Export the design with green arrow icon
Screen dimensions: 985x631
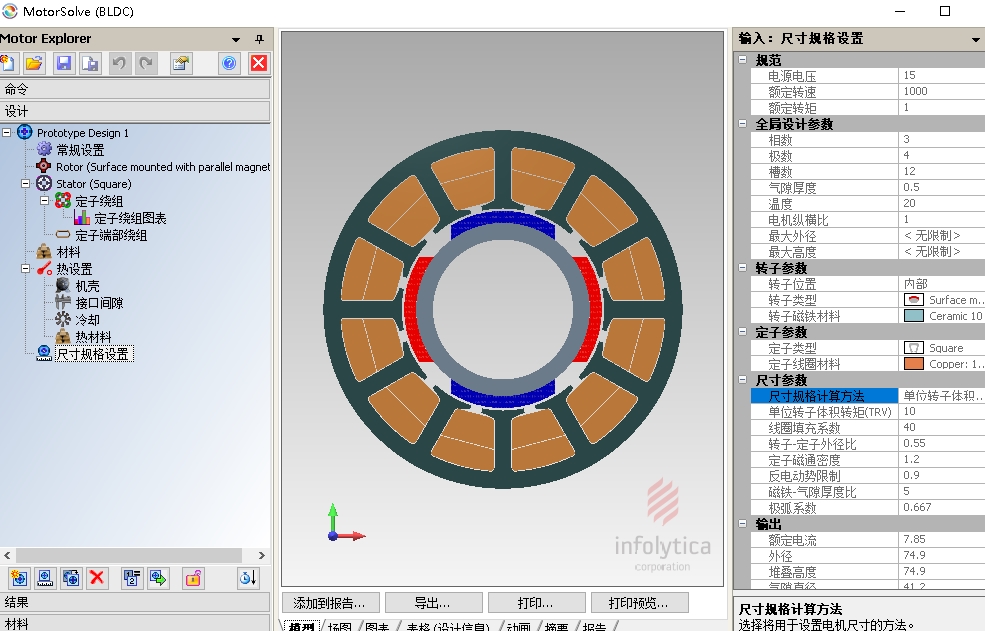tap(158, 578)
